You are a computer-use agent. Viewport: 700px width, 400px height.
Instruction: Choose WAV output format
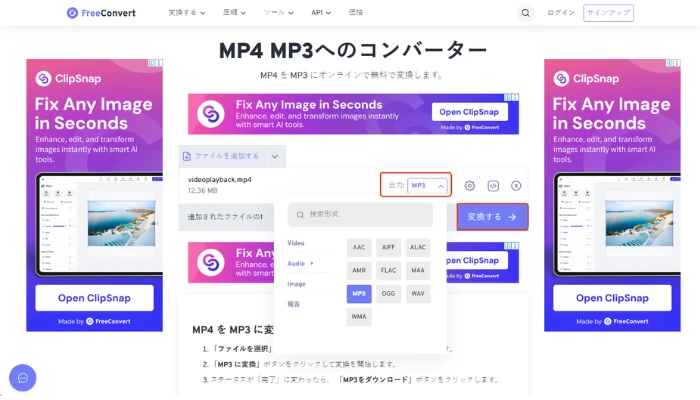(418, 294)
